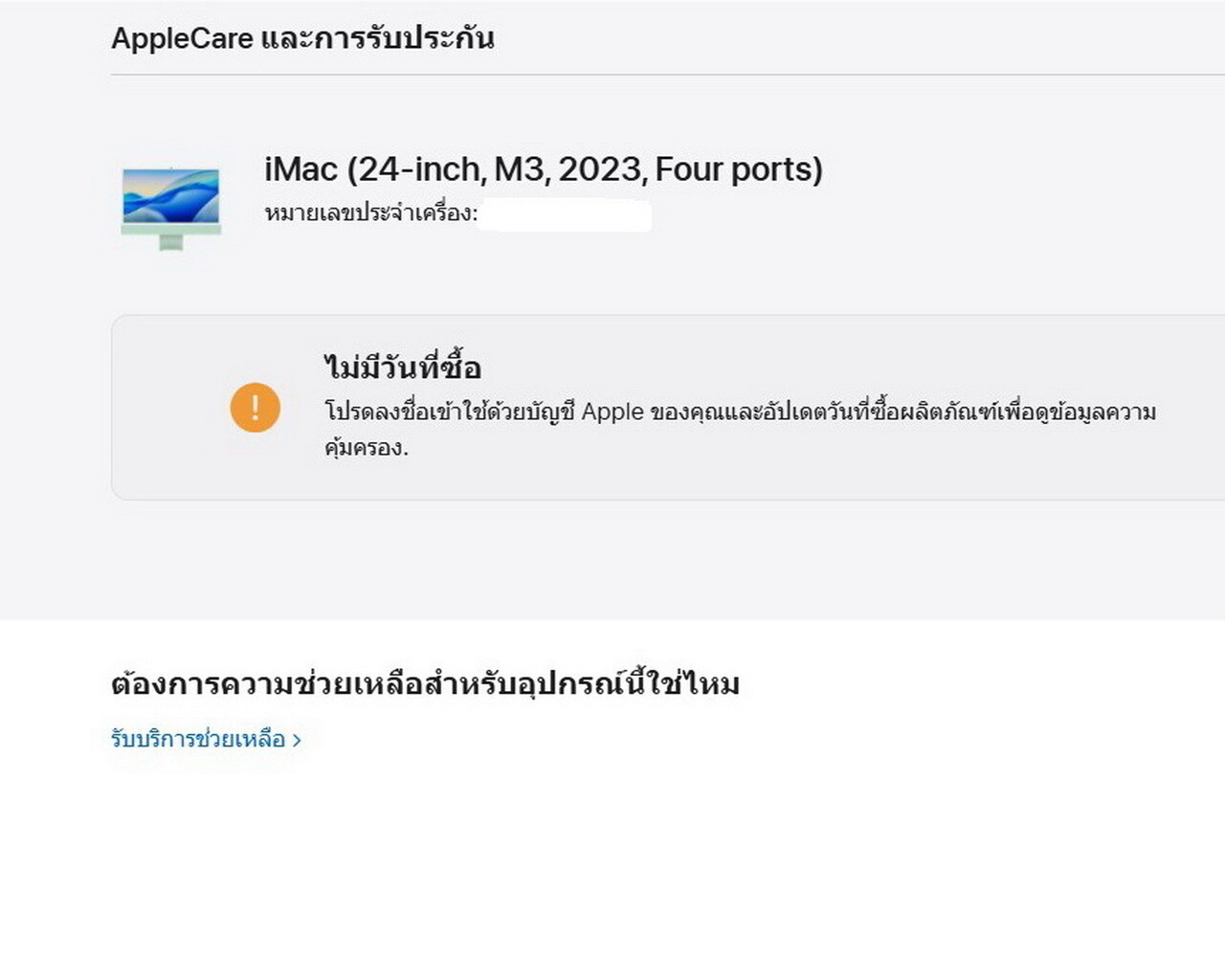Image resolution: width=1225 pixels, height=980 pixels.
Task: Click the M3 text in the device title
Action: click(521, 169)
